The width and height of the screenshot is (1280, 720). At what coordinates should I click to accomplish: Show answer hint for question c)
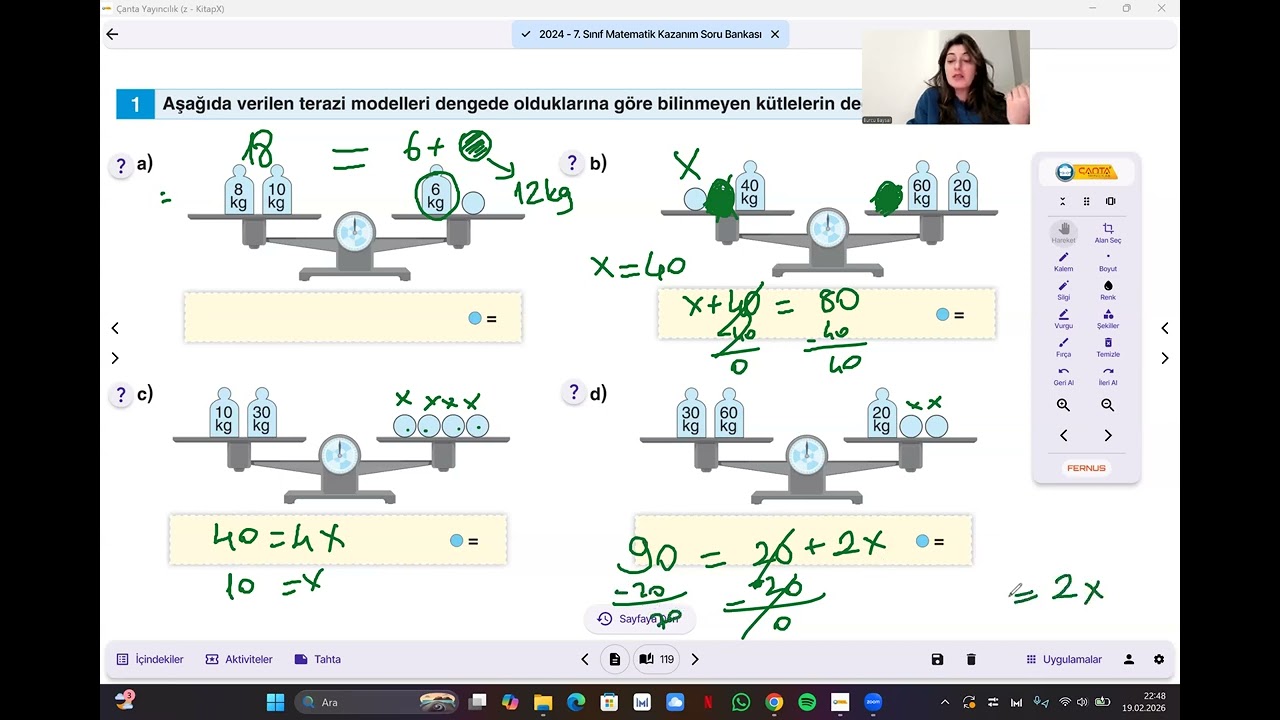tap(121, 395)
